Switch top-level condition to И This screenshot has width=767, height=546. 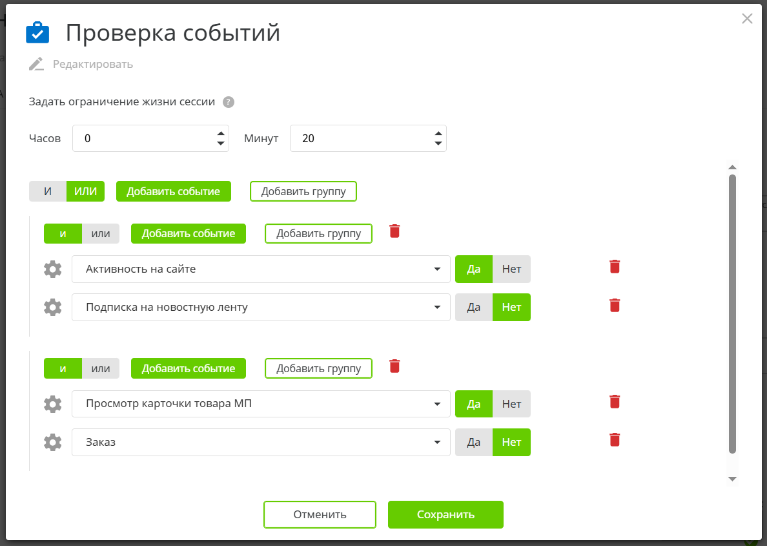click(x=48, y=191)
